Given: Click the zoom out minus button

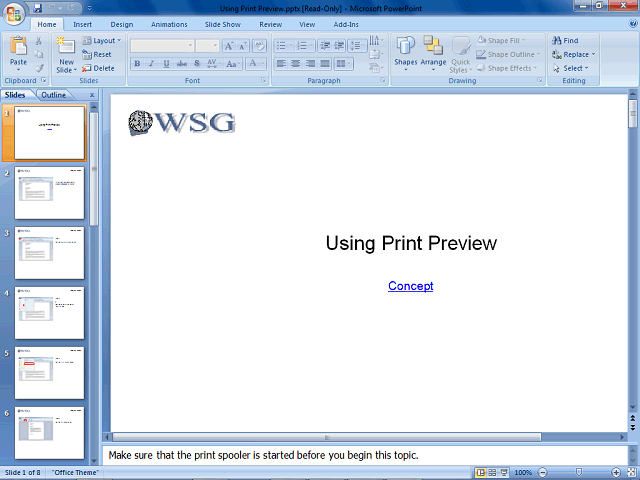Looking at the screenshot, I should pyautogui.click(x=542, y=473).
